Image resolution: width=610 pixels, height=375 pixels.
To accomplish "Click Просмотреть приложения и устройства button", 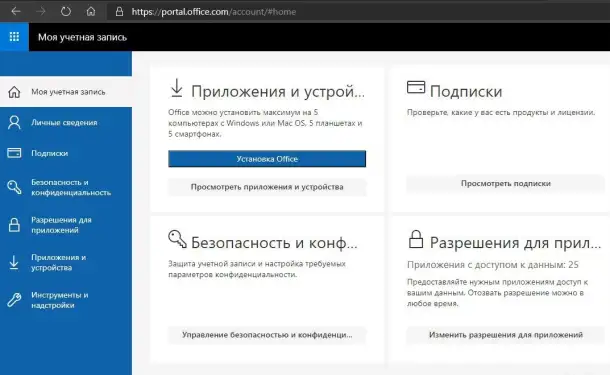I will [x=267, y=187].
